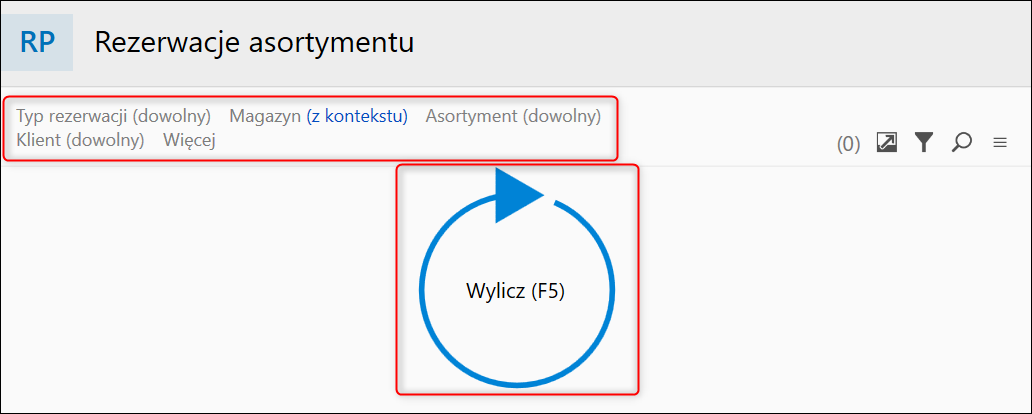Click the Rezerwacje asortymentu title
The width and height of the screenshot is (1032, 414).
click(254, 43)
